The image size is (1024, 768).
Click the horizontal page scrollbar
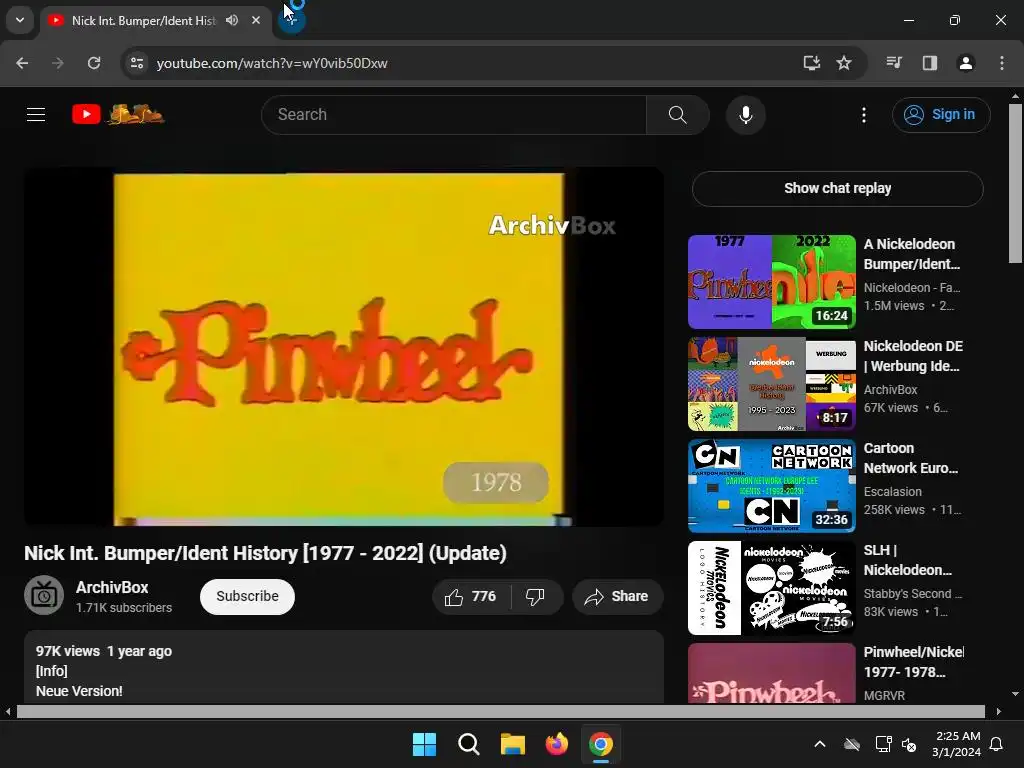(500, 711)
